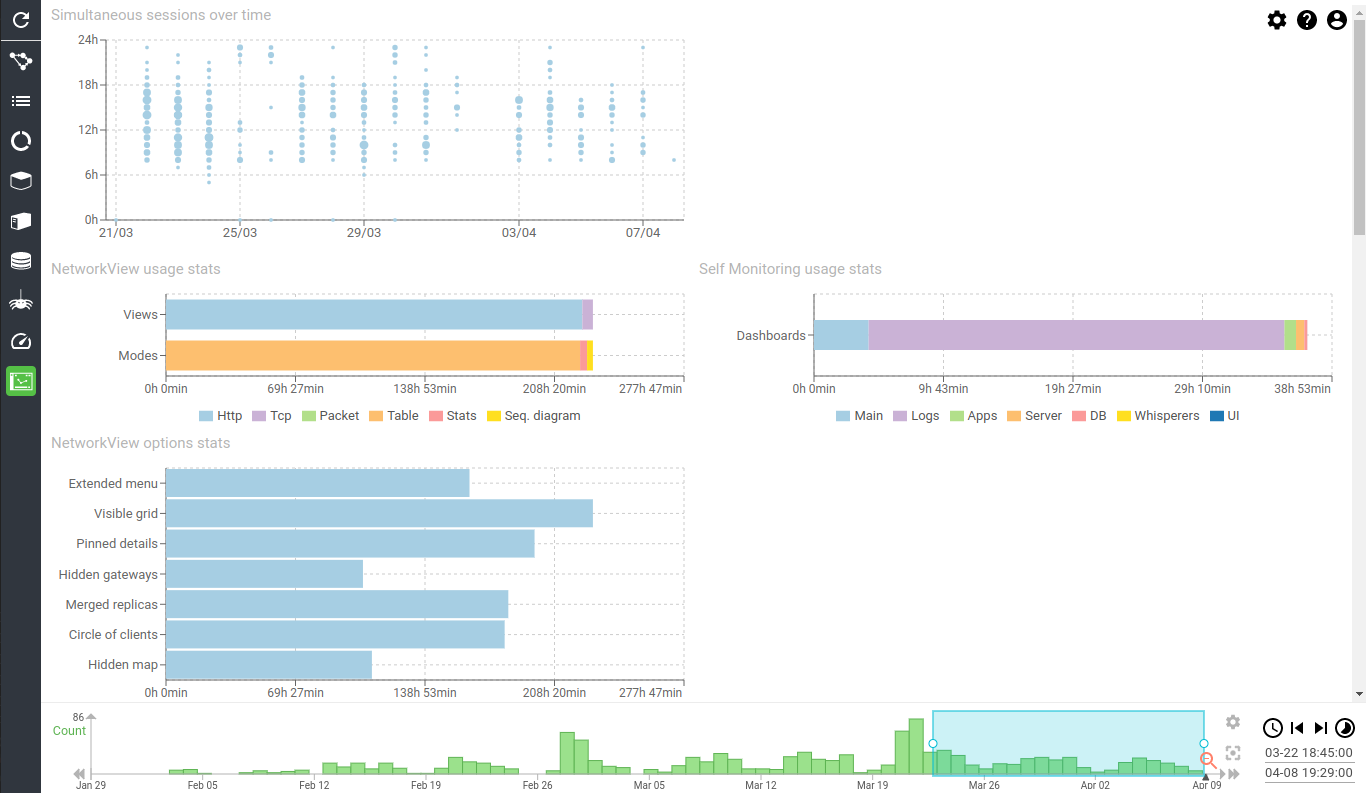Screen dimensions: 1366x793
Task: Click the Pinned details bar
Action: coord(350,544)
